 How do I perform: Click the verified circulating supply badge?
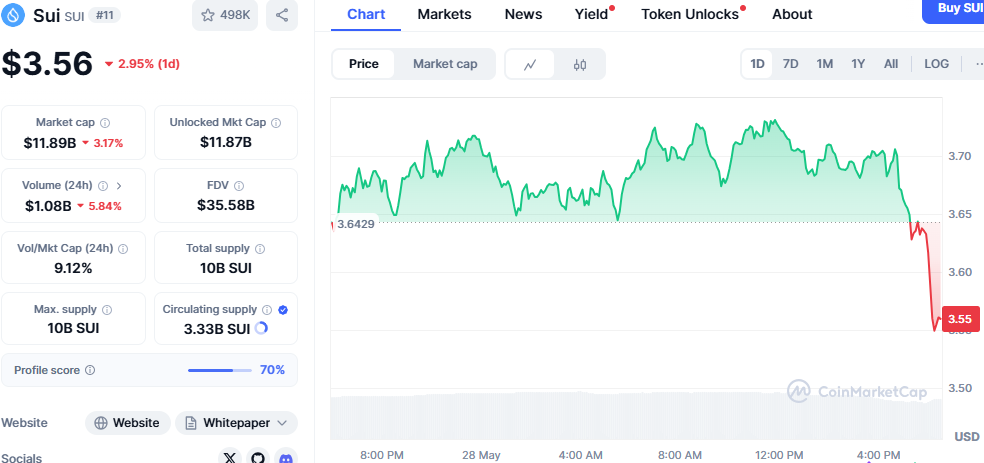click(283, 309)
